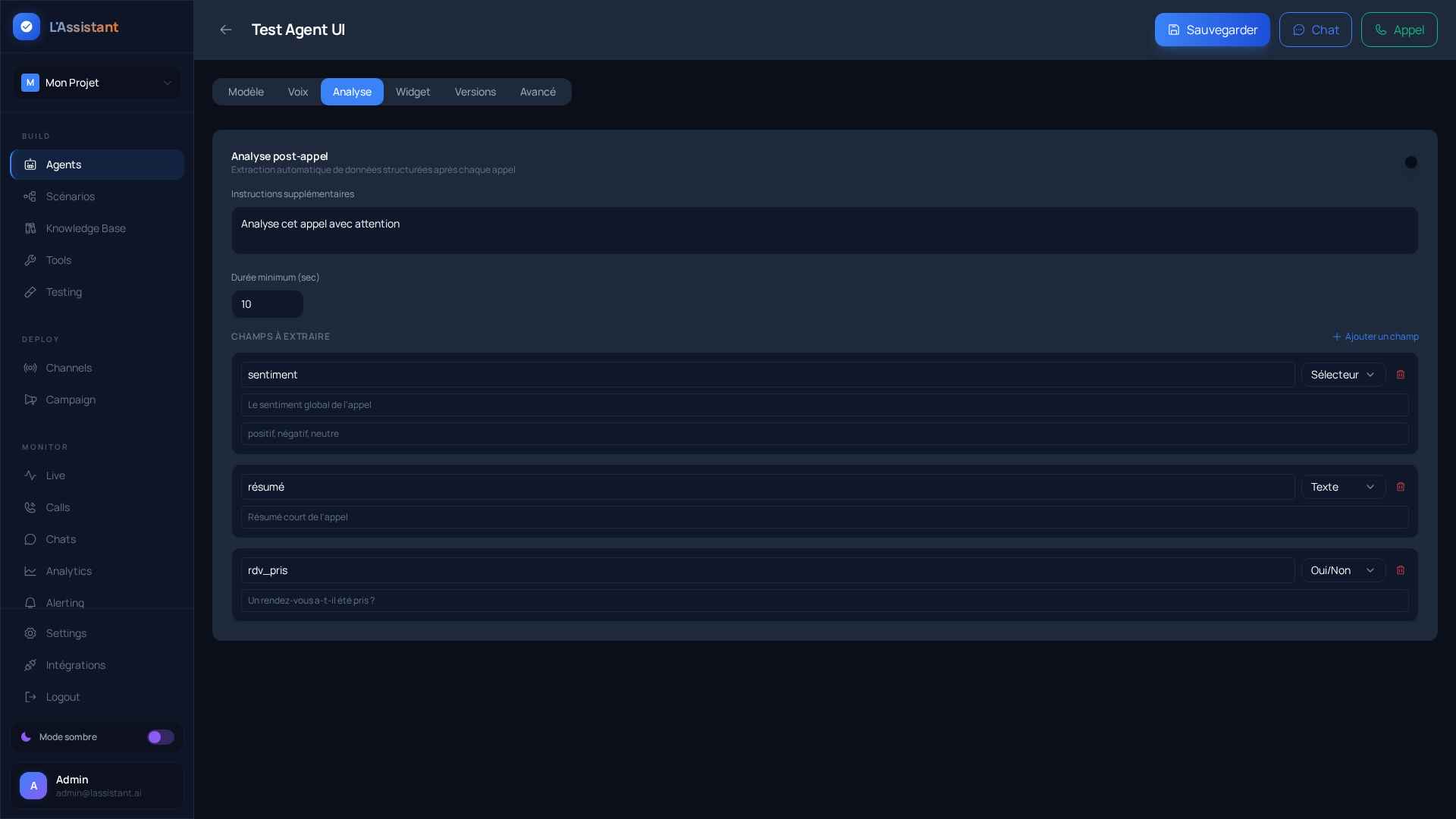Delete the résumé field with trash icon

1401,487
